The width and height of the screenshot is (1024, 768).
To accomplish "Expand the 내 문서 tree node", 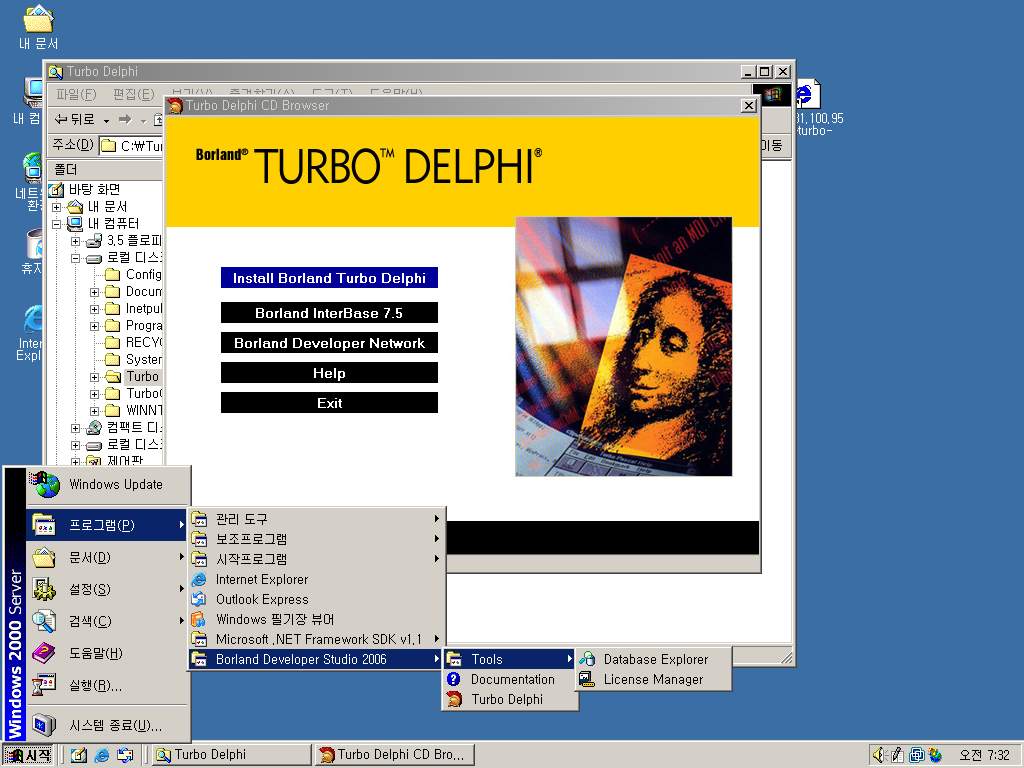I will (x=57, y=207).
